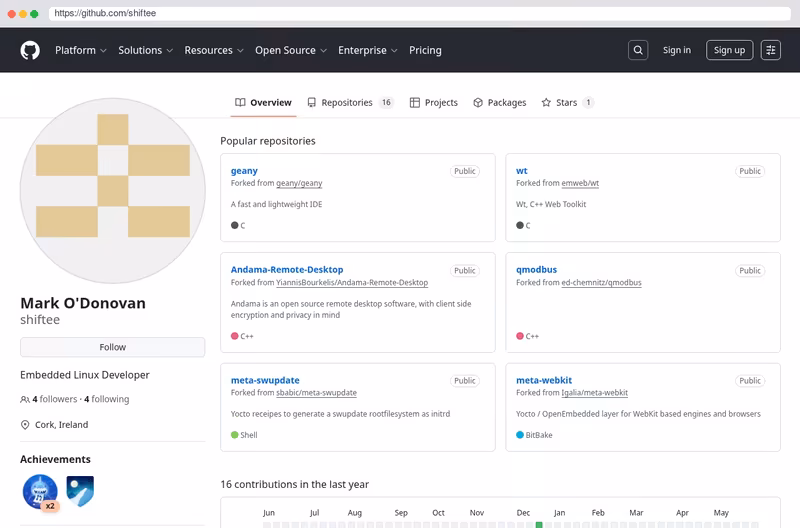
Task: Expand the Enterprise menu
Action: [x=367, y=50]
